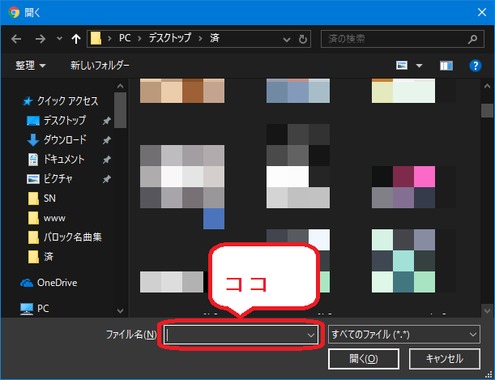Open the 整理 menu

point(30,65)
